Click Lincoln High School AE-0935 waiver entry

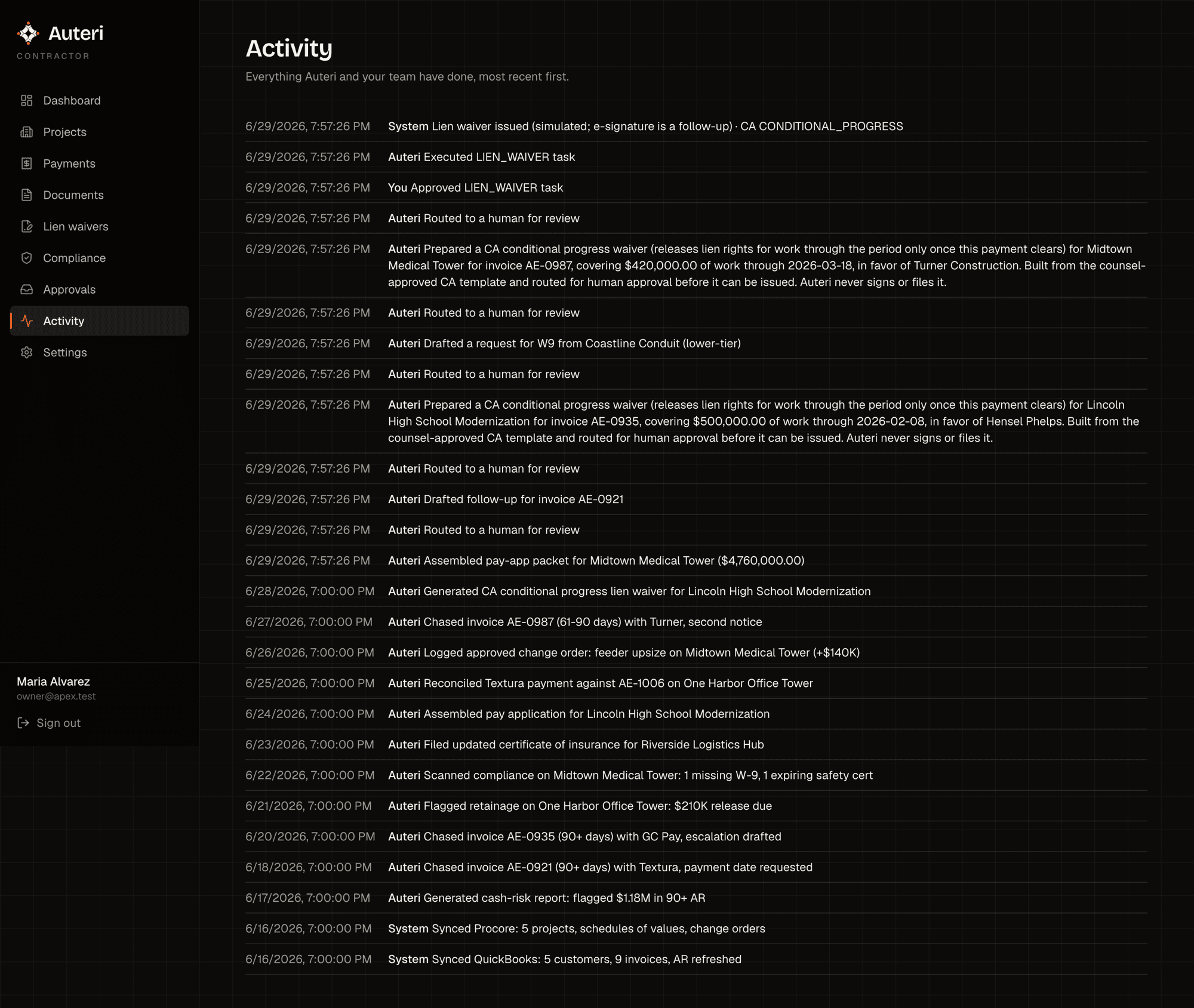tap(696, 421)
